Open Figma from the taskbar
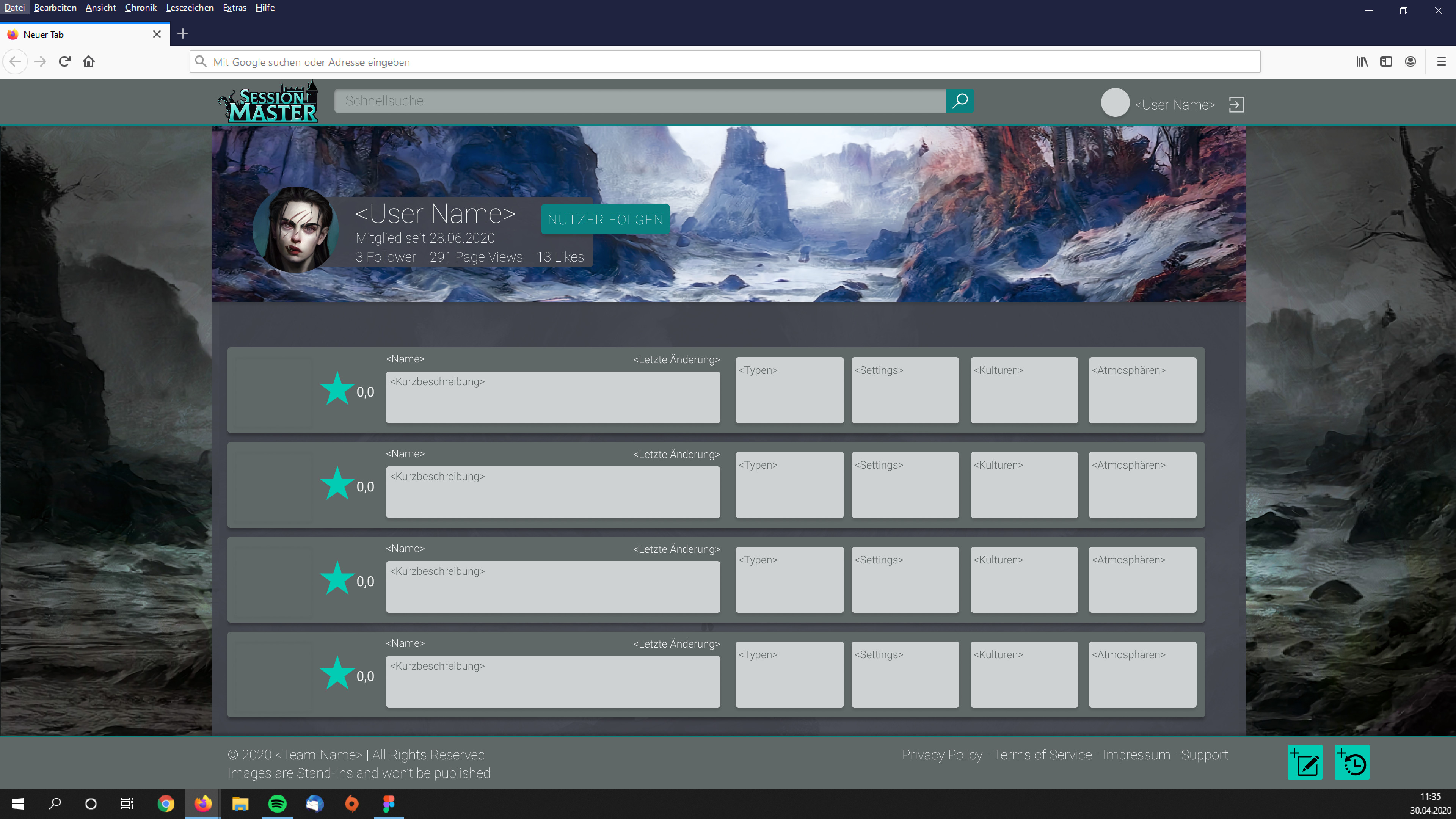This screenshot has width=1456, height=819. (x=389, y=804)
